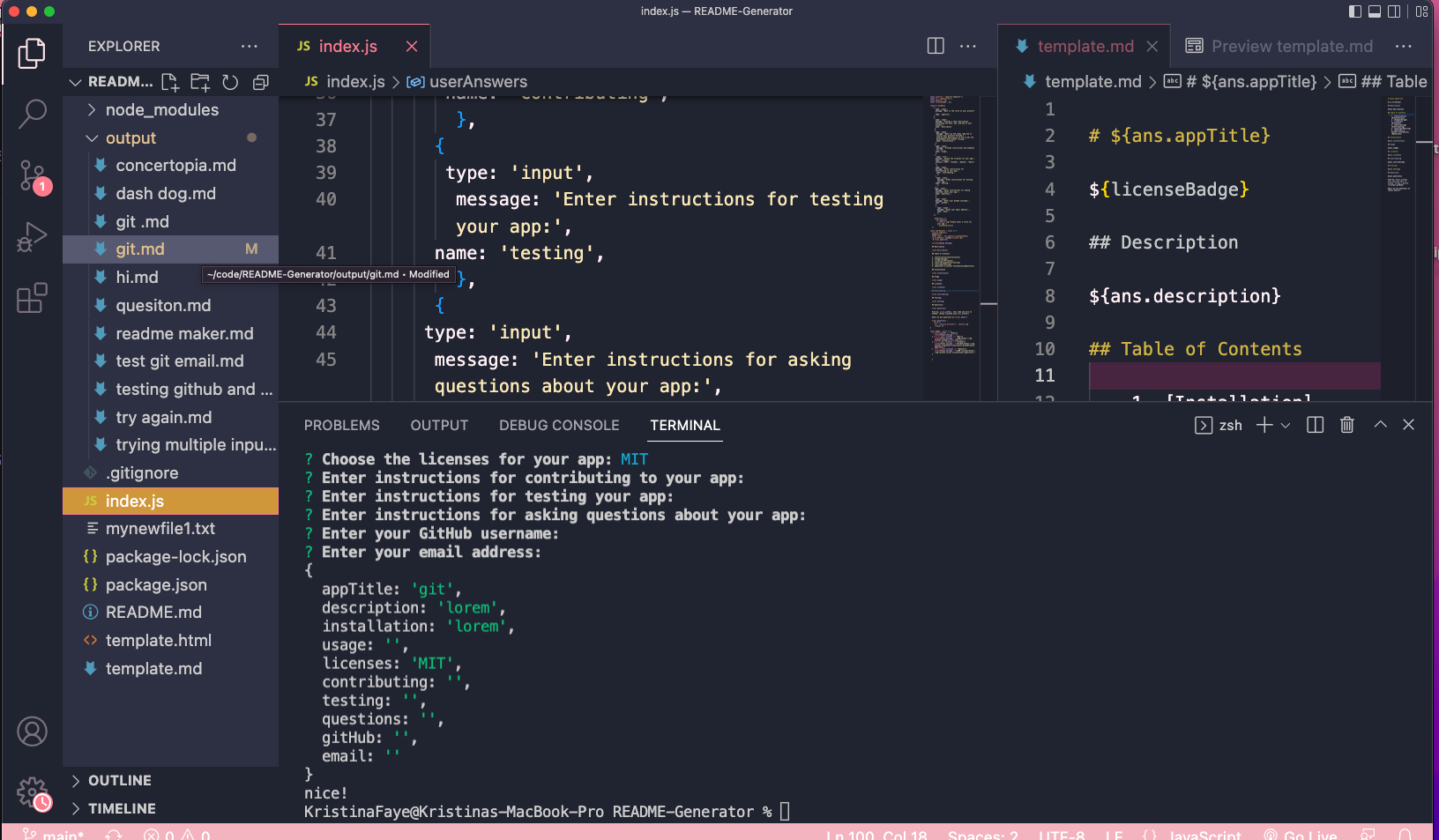The width and height of the screenshot is (1439, 840).
Task: Open Source Control view with pending change
Action: [x=32, y=176]
